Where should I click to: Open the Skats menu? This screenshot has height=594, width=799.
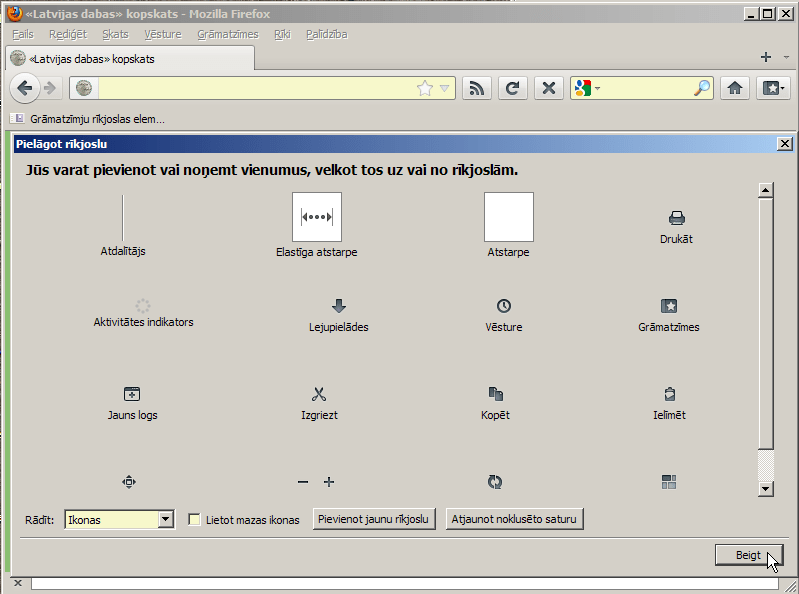[x=115, y=34]
